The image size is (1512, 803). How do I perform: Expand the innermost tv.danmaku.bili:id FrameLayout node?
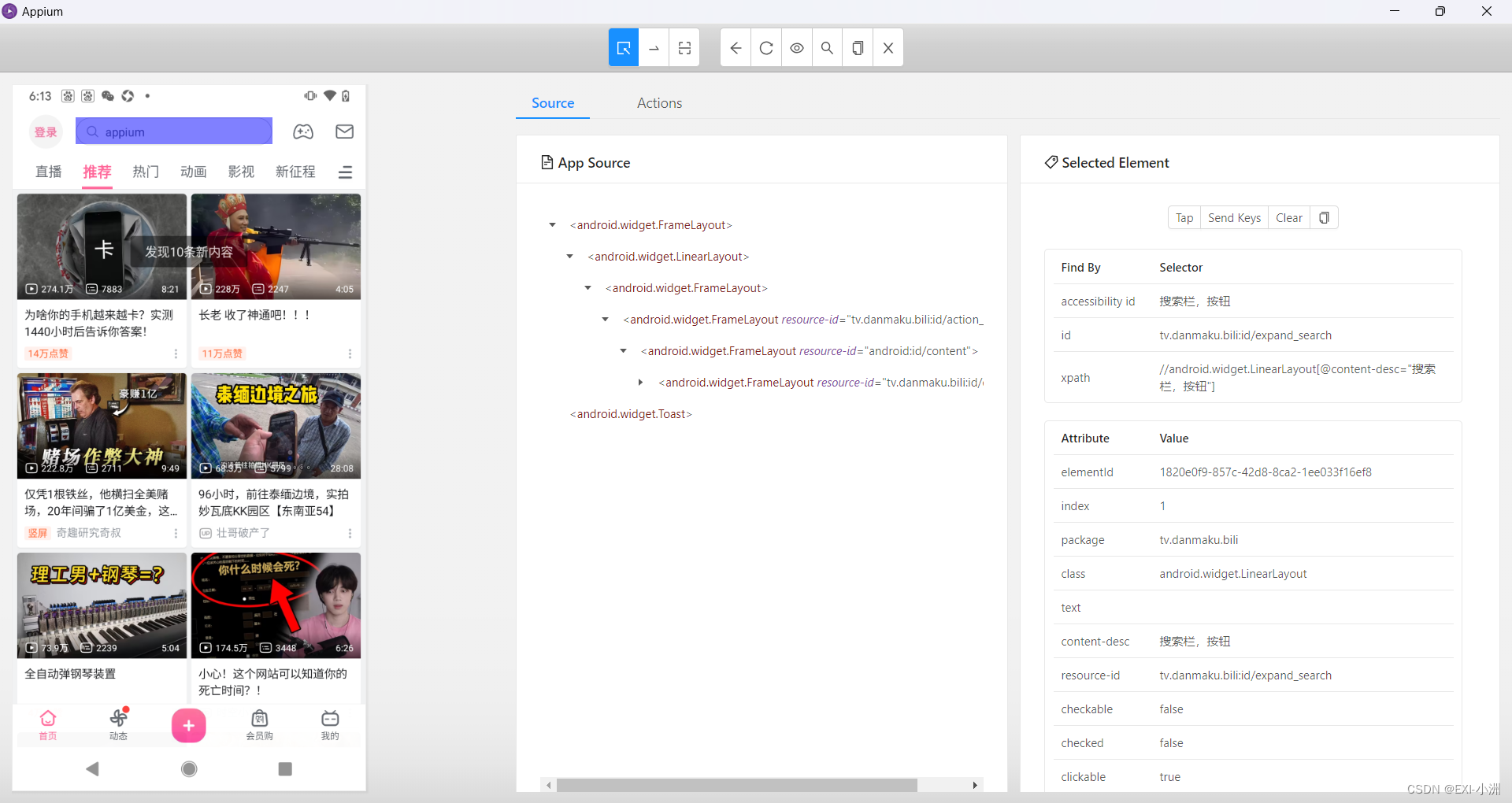coord(640,383)
